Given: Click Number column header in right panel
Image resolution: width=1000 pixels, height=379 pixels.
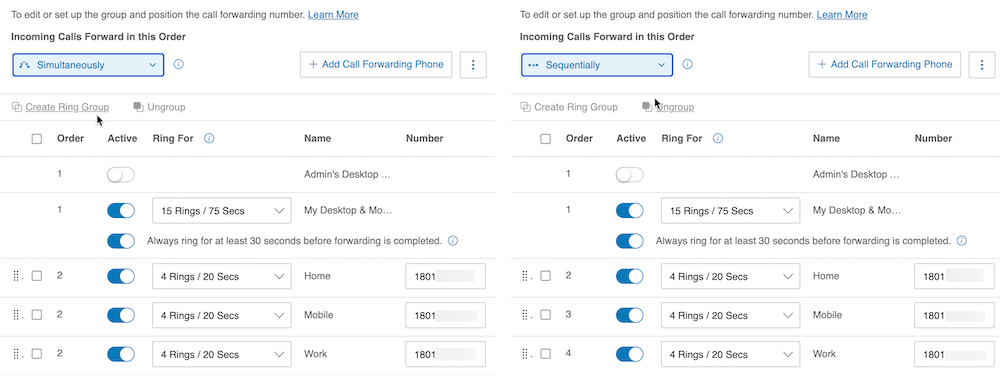Looking at the screenshot, I should pos(933,138).
